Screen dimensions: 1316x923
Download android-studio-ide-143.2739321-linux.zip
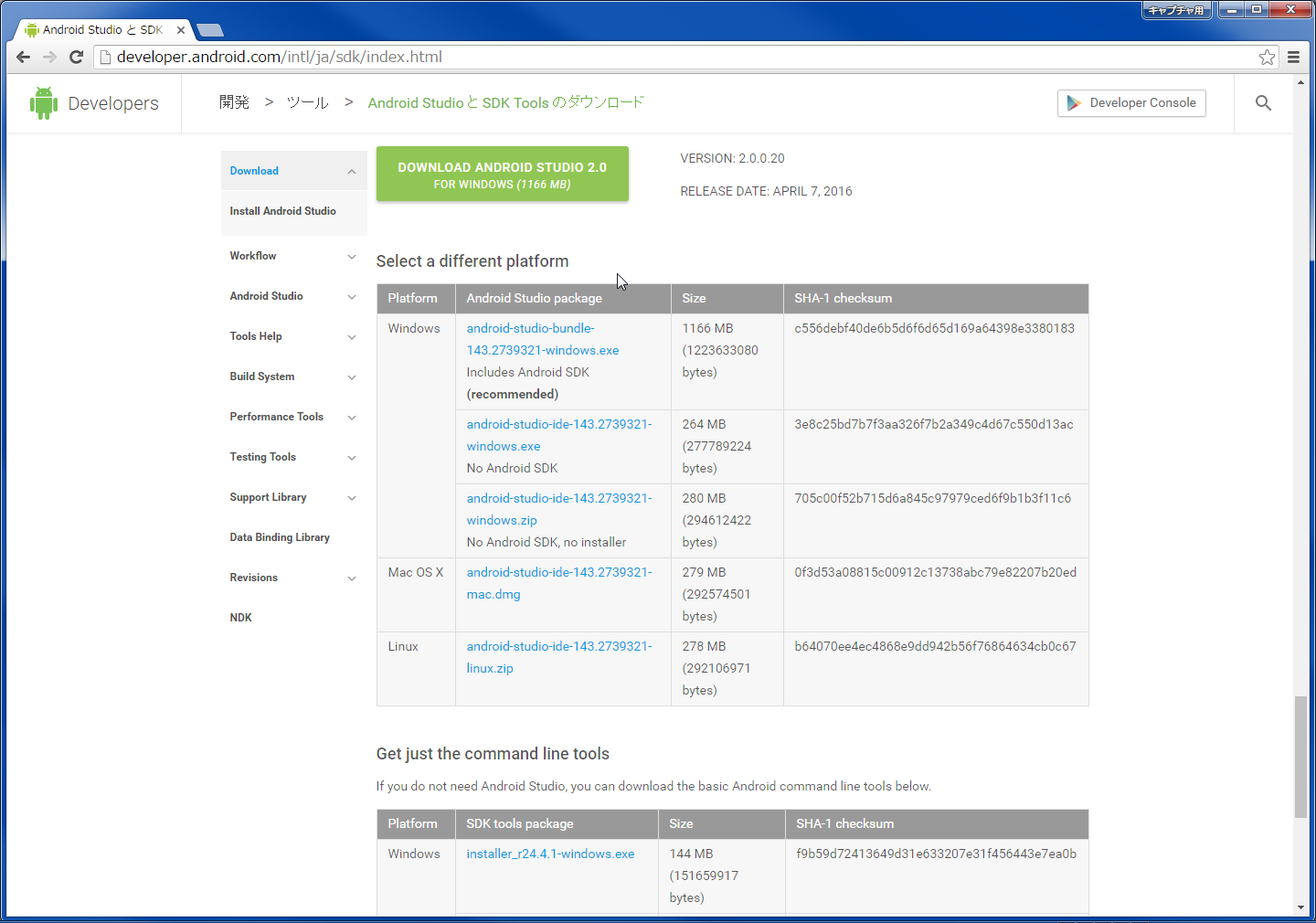(559, 657)
